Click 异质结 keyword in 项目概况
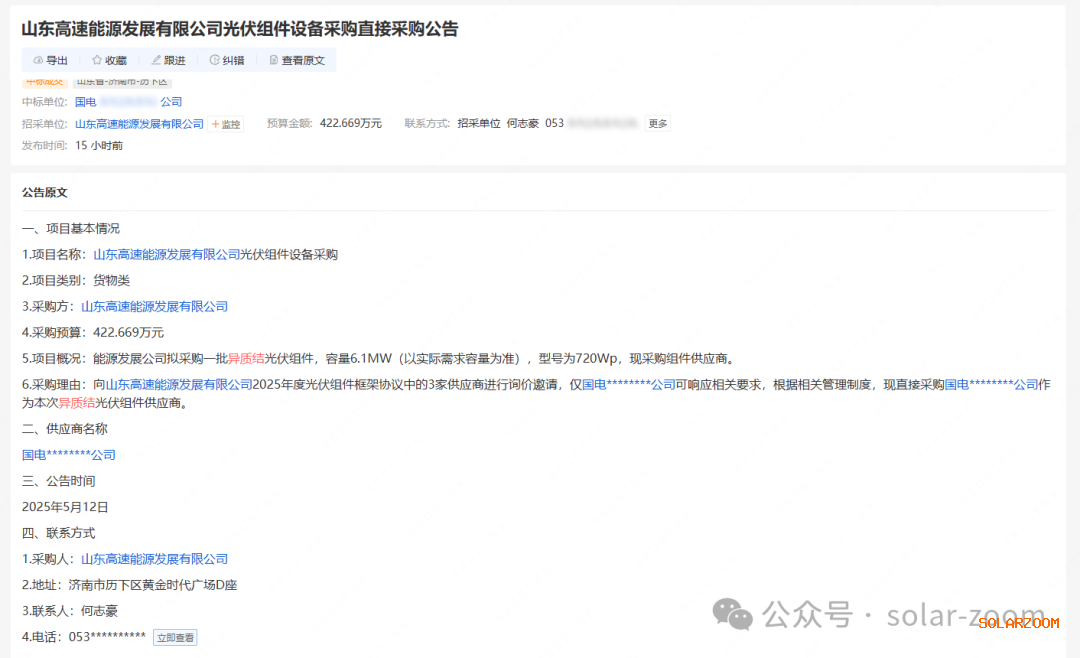 (246, 359)
